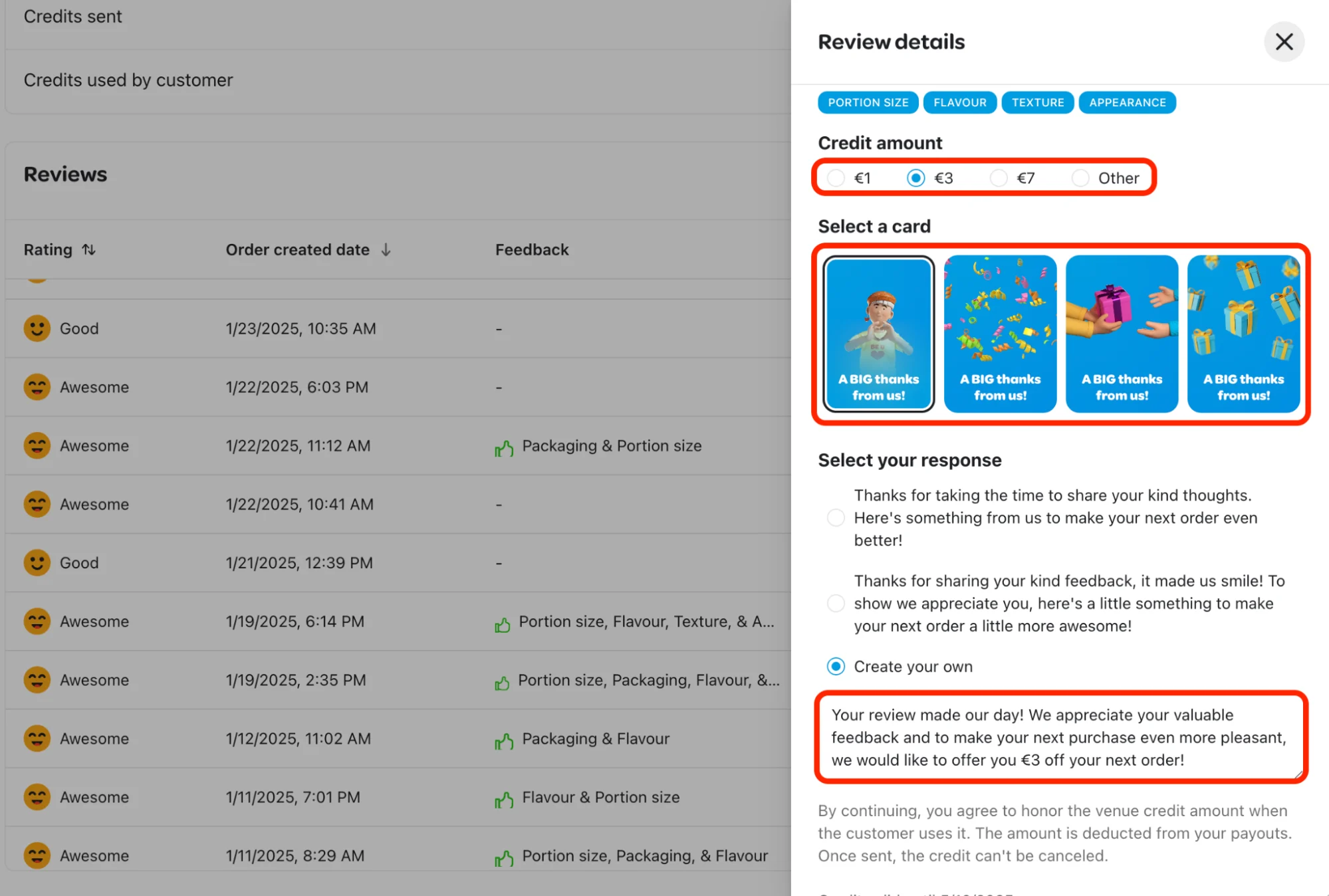Click the APPEARANCE tag
The height and width of the screenshot is (896, 1329).
pyautogui.click(x=1127, y=102)
